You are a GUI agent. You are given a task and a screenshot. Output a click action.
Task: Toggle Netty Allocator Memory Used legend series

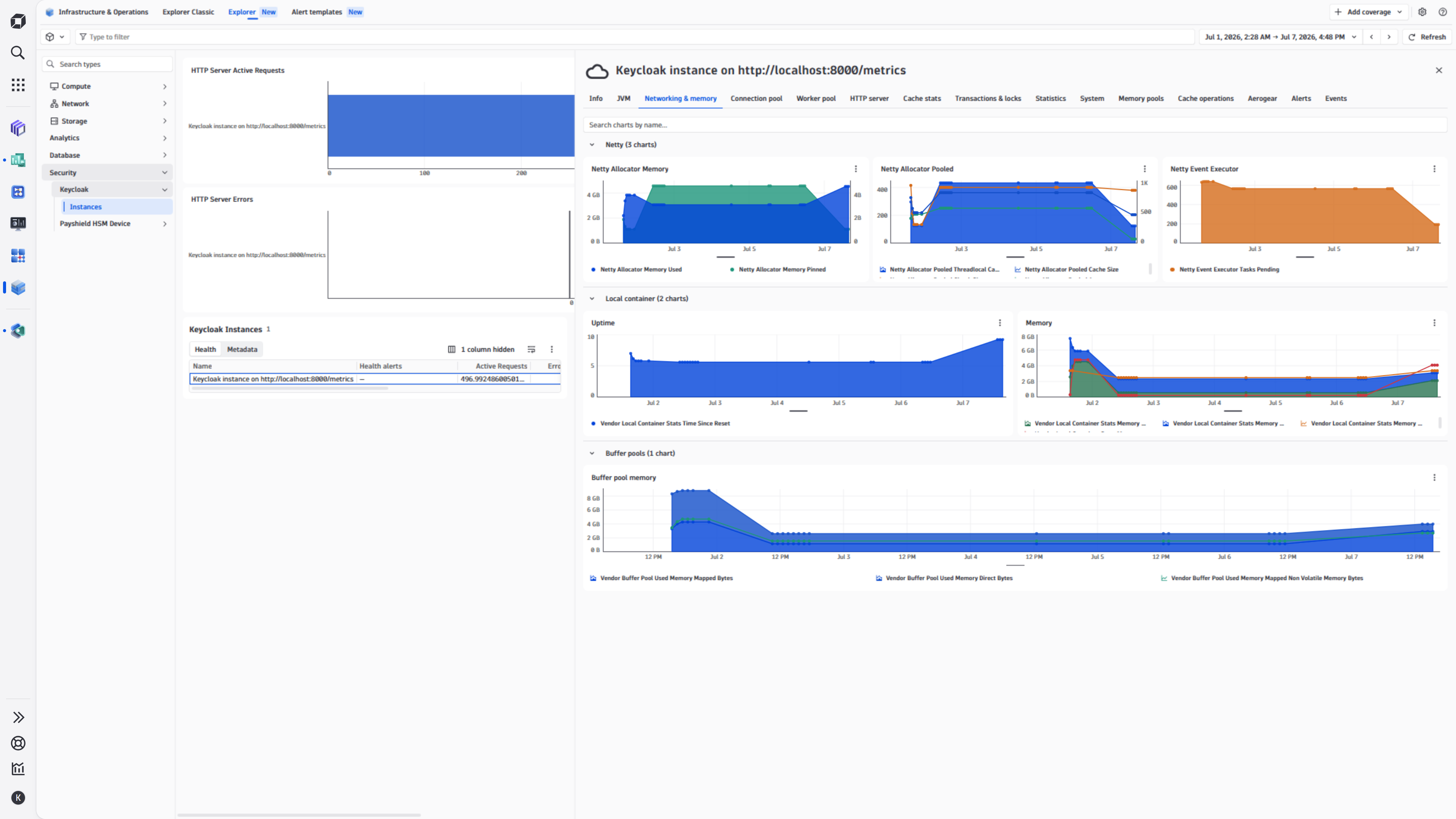pyautogui.click(x=637, y=270)
